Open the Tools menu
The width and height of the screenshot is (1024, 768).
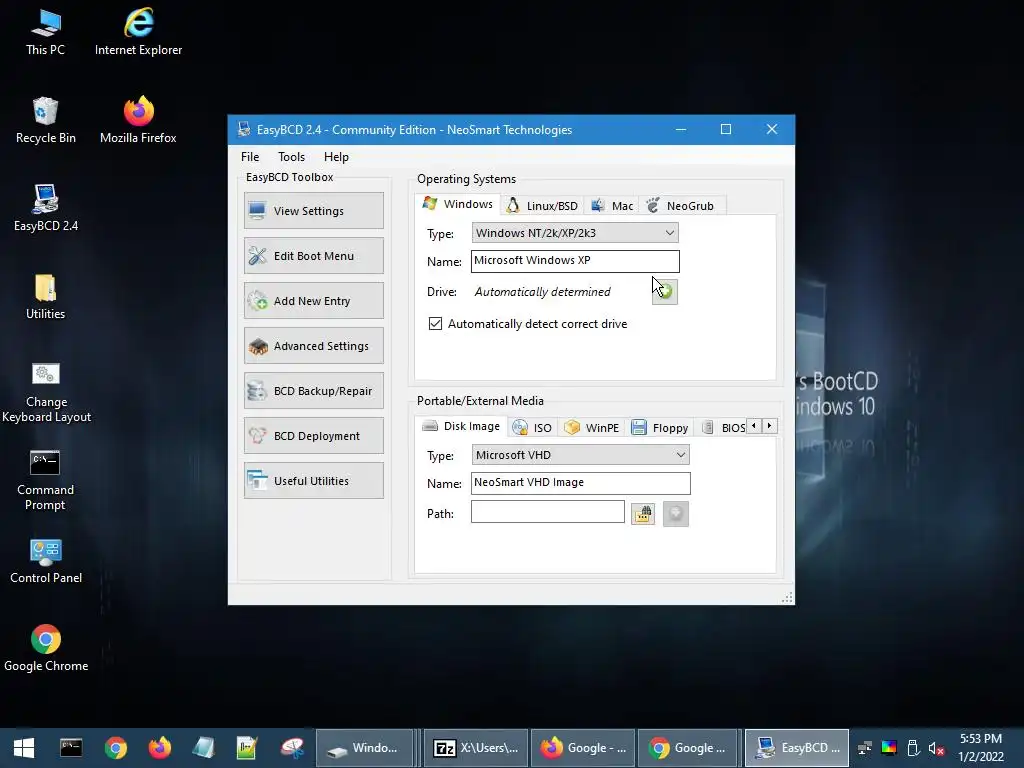(291, 157)
